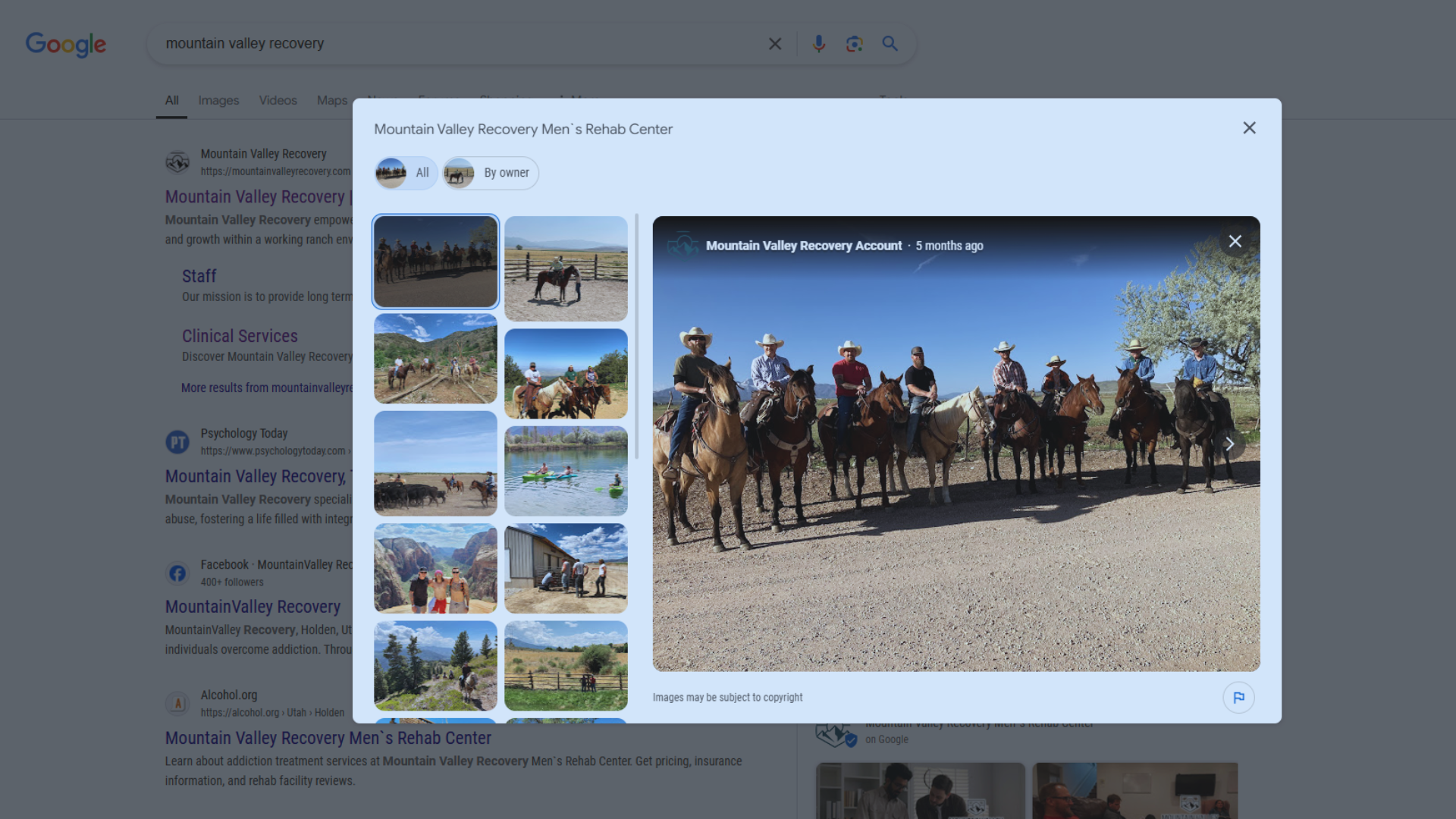1456x819 pixels.
Task: Click the microphone voice search icon
Action: pos(818,44)
